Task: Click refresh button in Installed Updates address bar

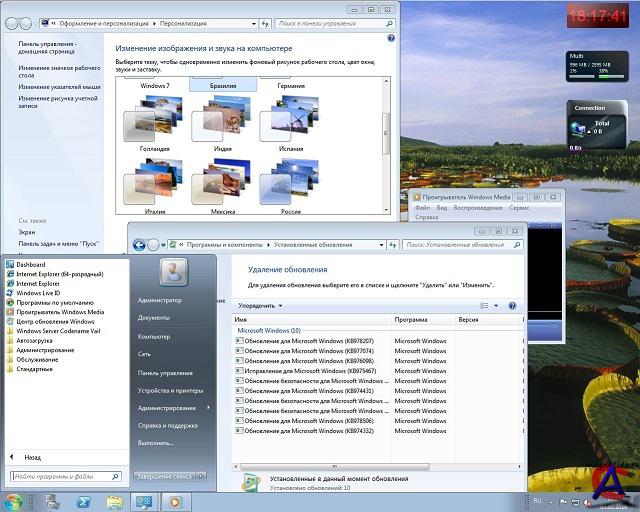Action: click(393, 245)
